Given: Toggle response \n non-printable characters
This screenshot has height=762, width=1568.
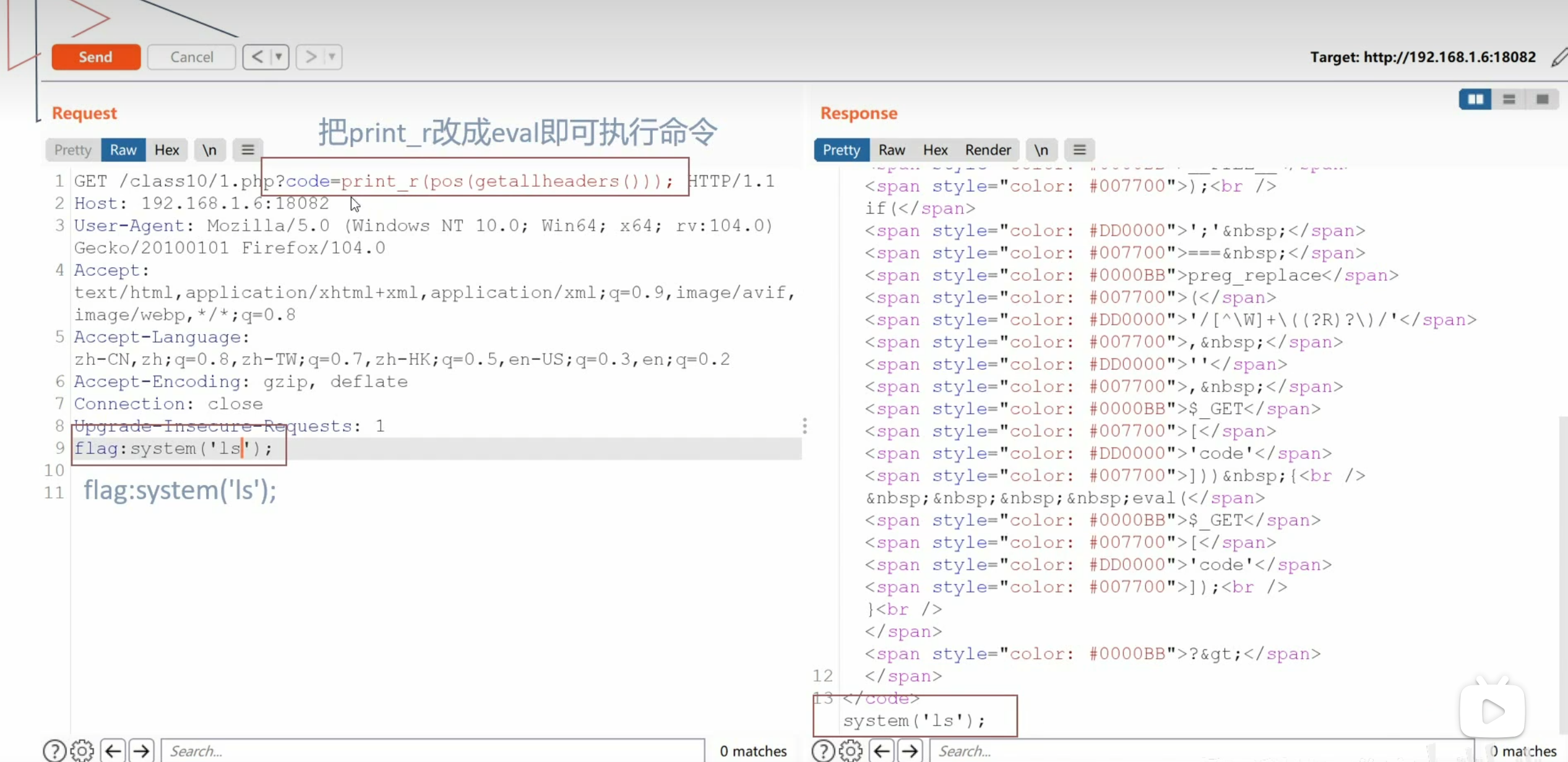Looking at the screenshot, I should click(1041, 150).
